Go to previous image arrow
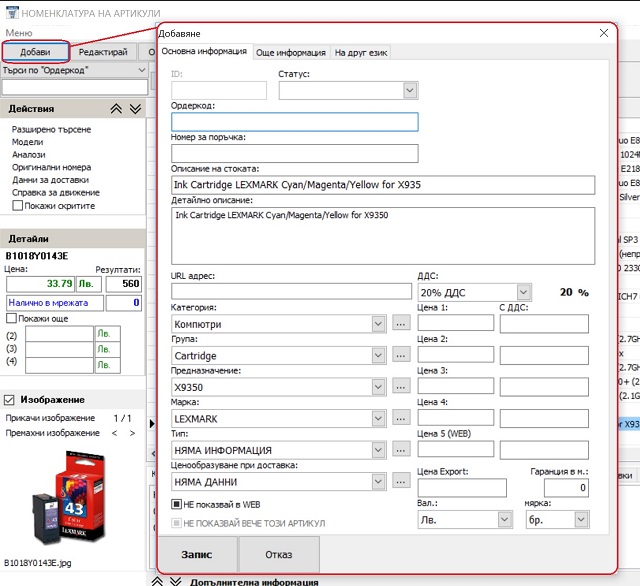640x586 pixels. tap(115, 433)
